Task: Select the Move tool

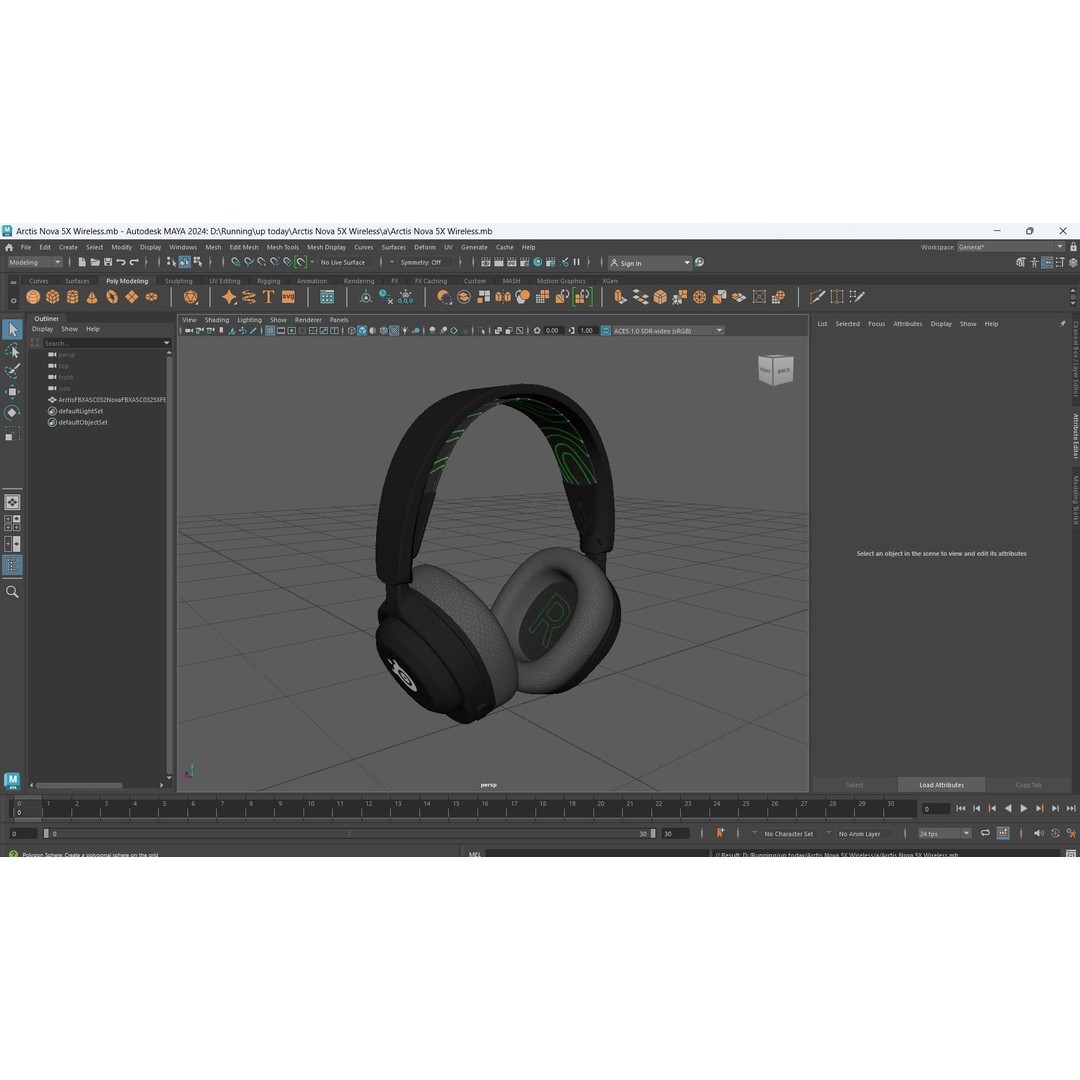Action: tap(12, 392)
